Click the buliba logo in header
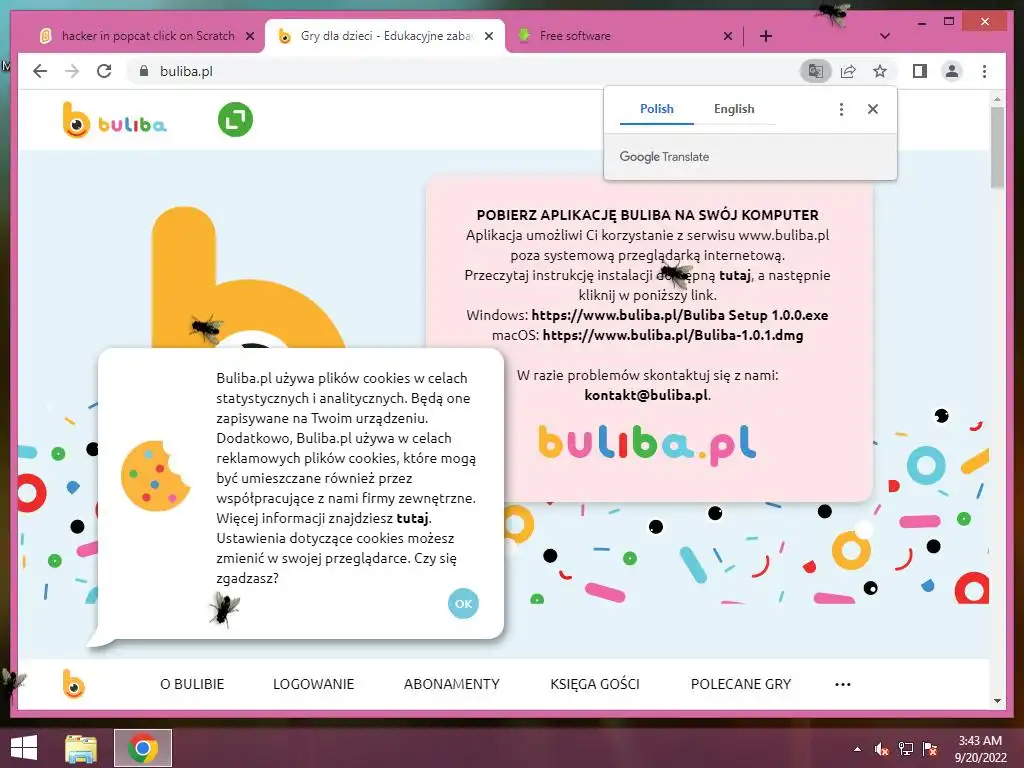Viewport: 1024px width, 768px height. click(x=114, y=120)
